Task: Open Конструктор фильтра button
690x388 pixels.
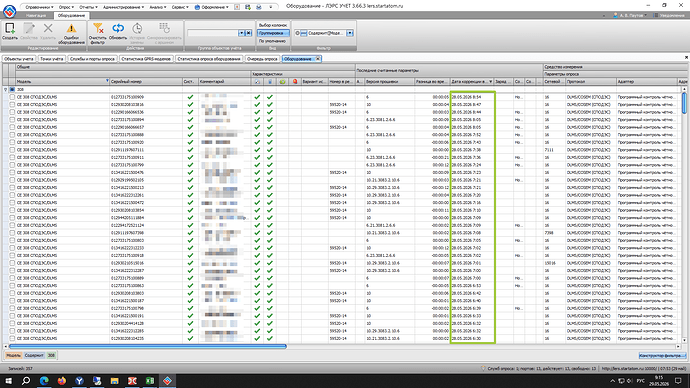Action: coord(662,355)
